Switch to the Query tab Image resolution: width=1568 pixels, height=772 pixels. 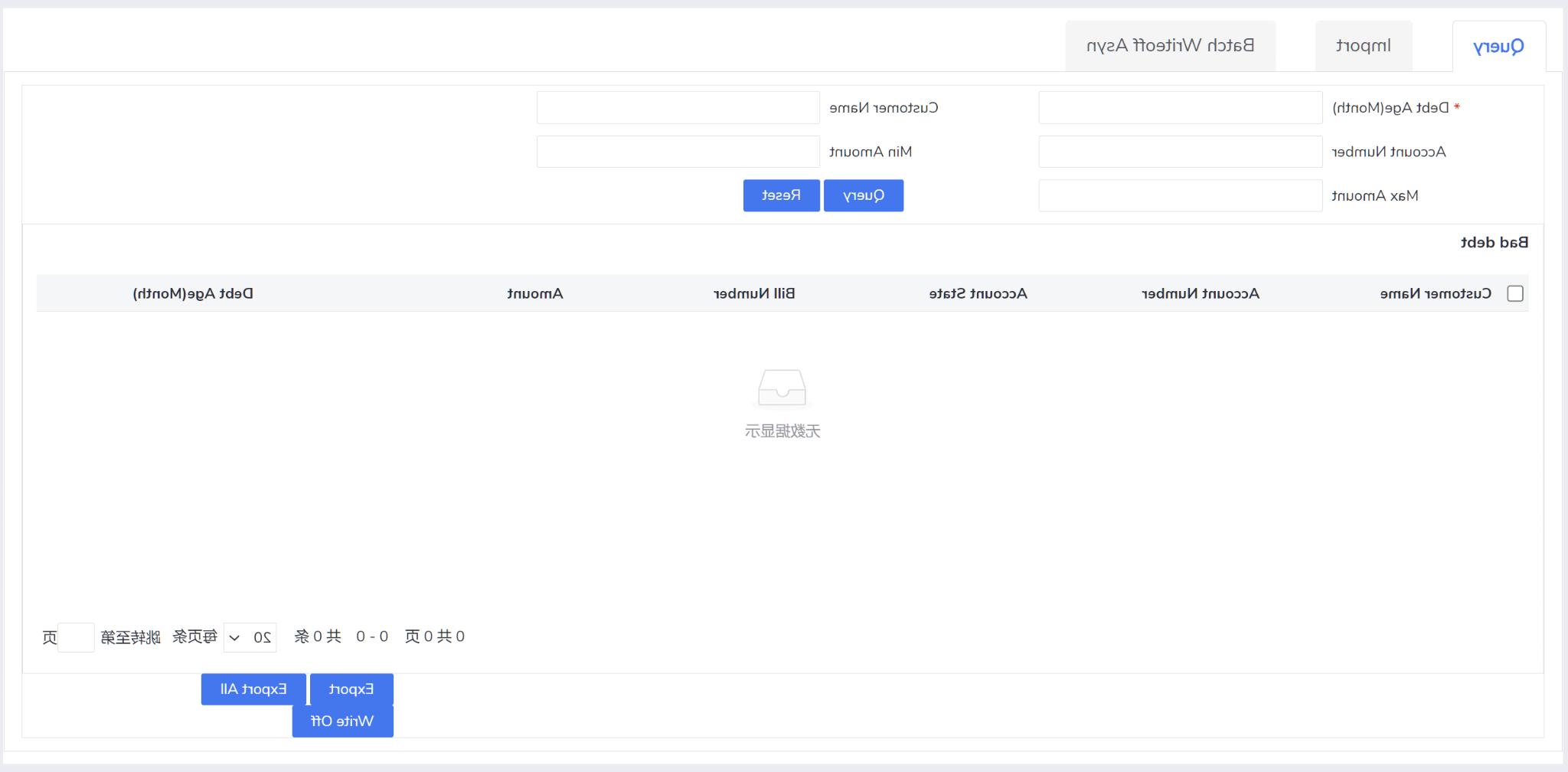(1498, 46)
